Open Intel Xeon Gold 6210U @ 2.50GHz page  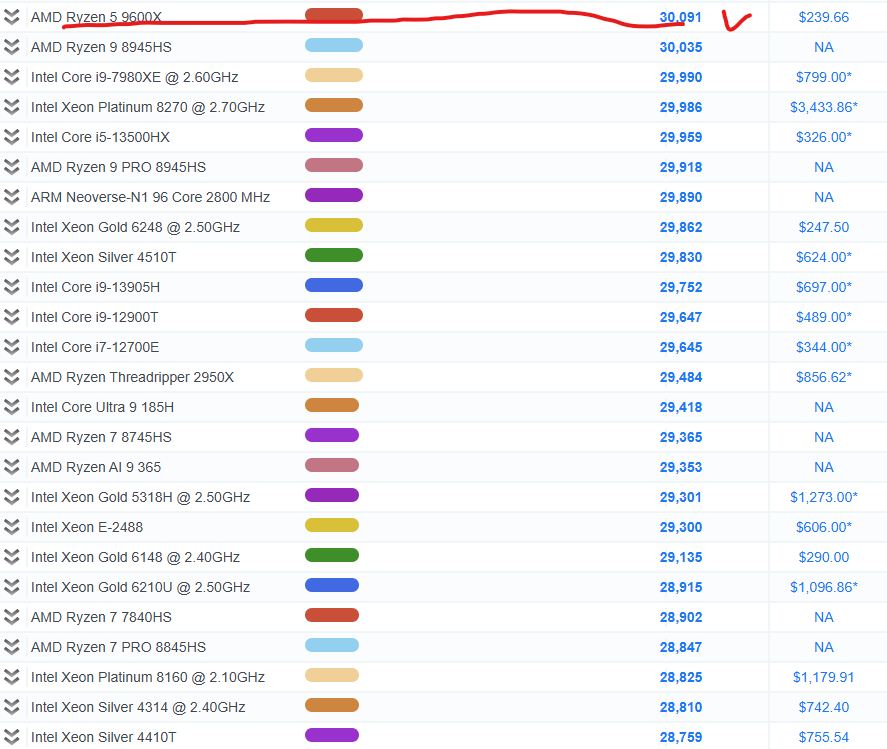pos(140,587)
